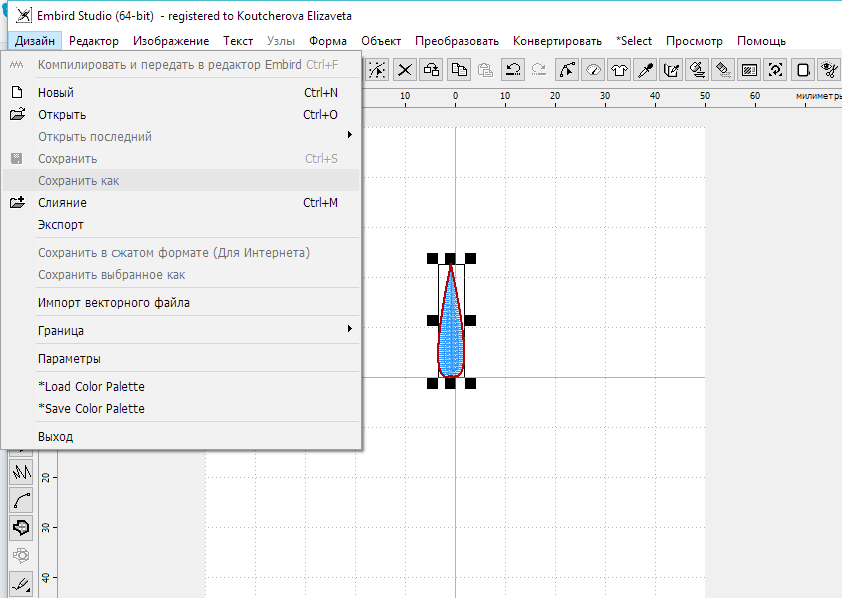
Task: Select the fill with opening tool icon
Action: click(x=21, y=528)
